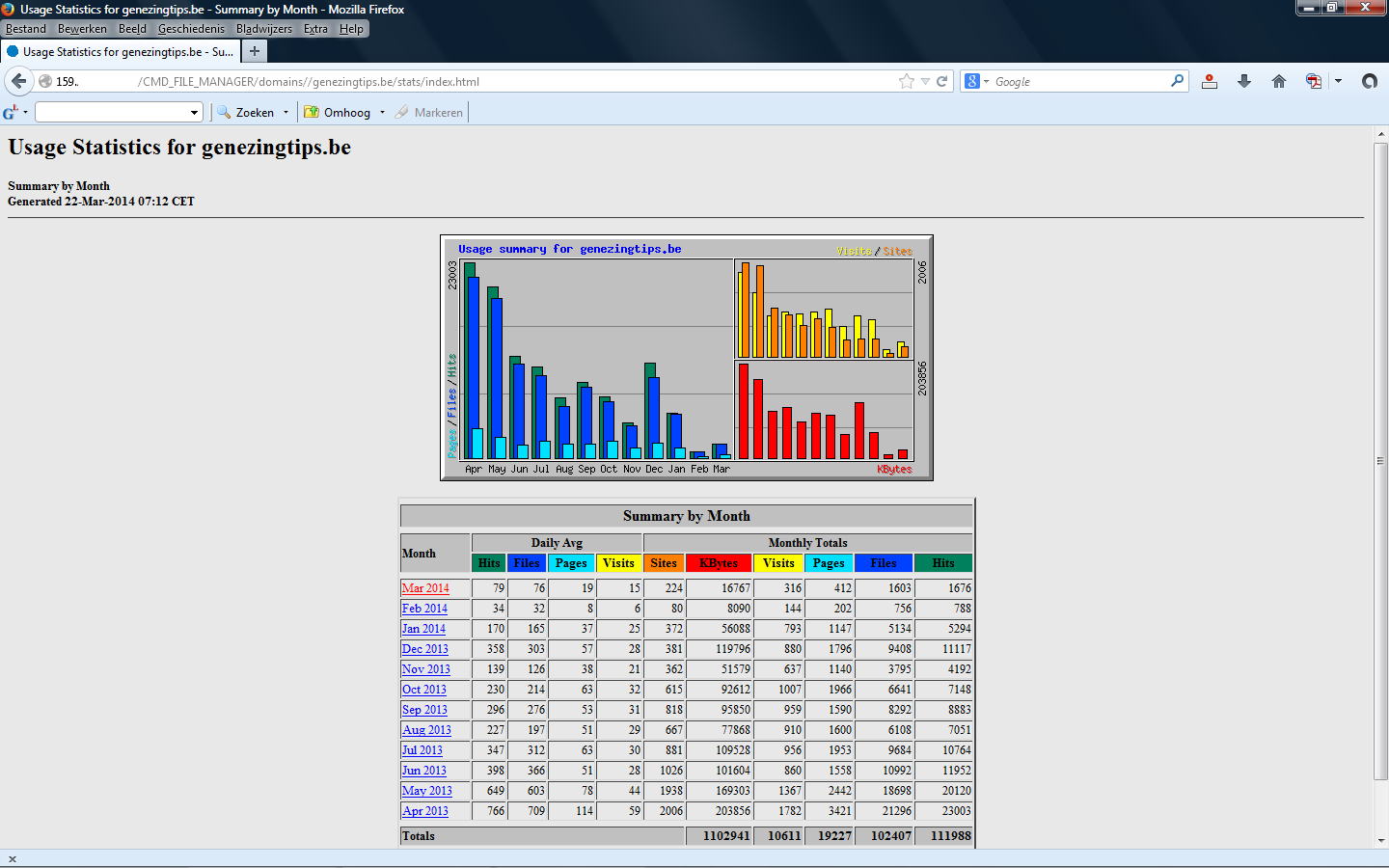Open the URL history dropdown arrow

click(x=926, y=81)
